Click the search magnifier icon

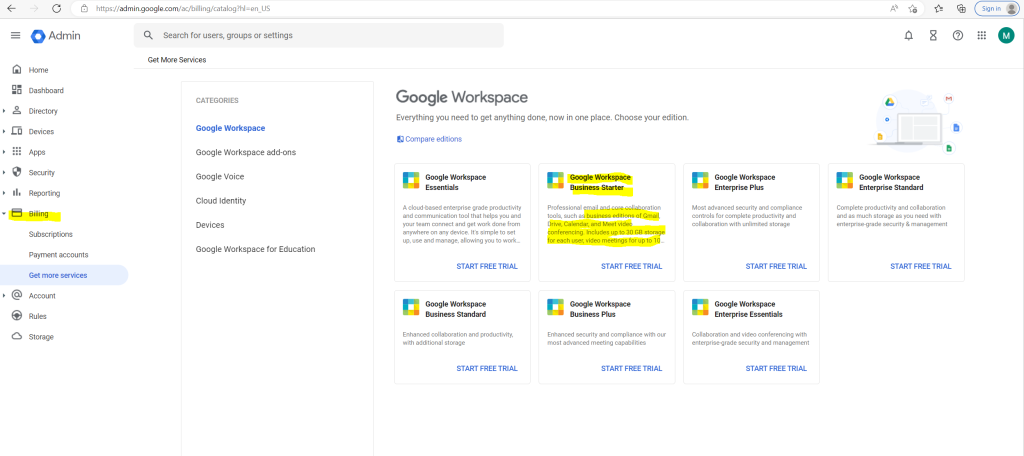pos(148,35)
